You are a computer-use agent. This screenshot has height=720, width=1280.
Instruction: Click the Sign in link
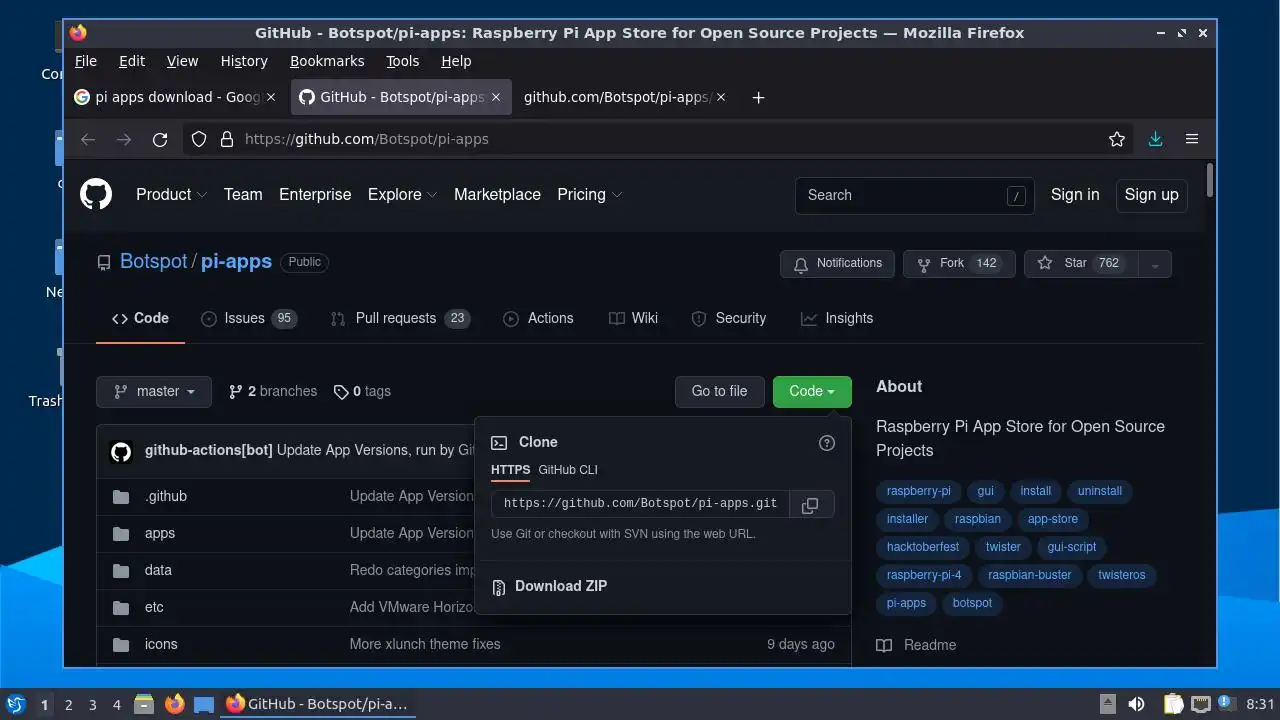tap(1075, 195)
